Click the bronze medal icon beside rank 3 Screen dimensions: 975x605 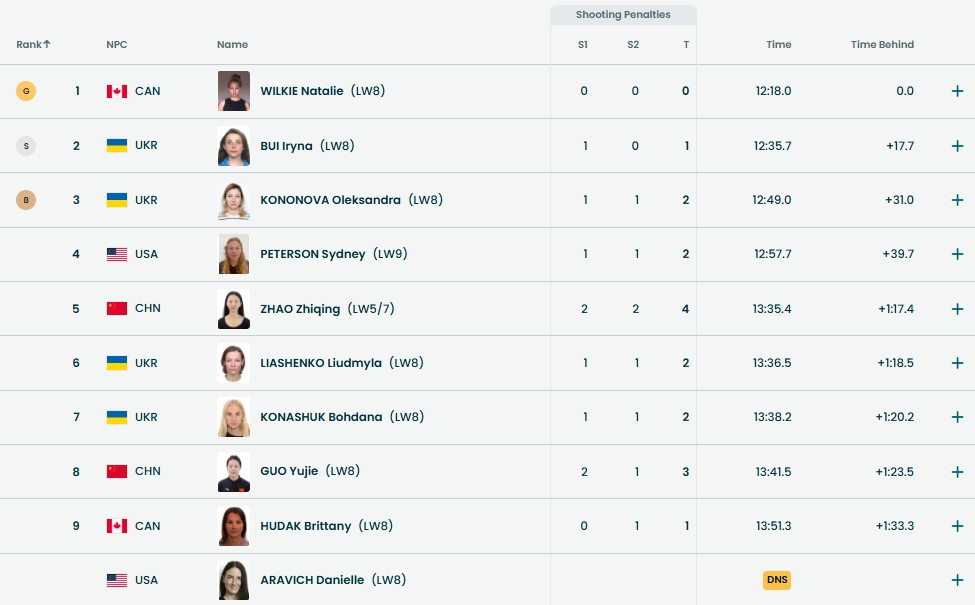coord(26,200)
